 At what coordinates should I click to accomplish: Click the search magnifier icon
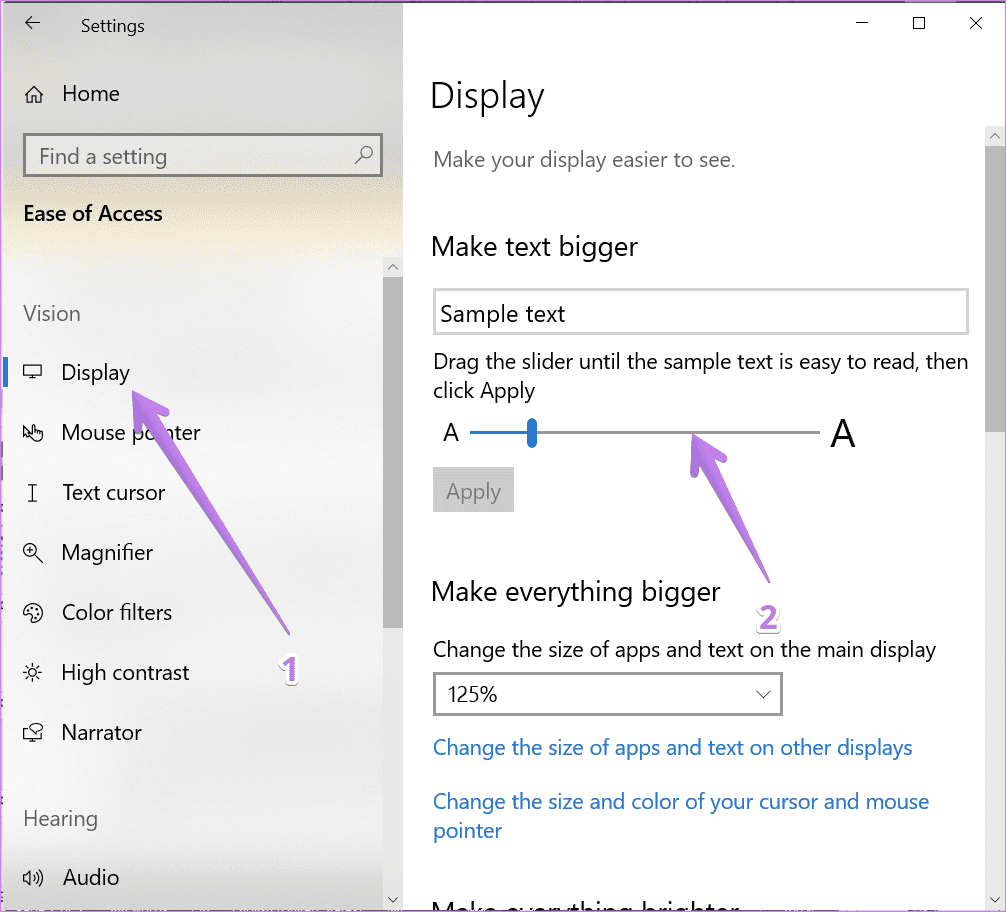364,155
